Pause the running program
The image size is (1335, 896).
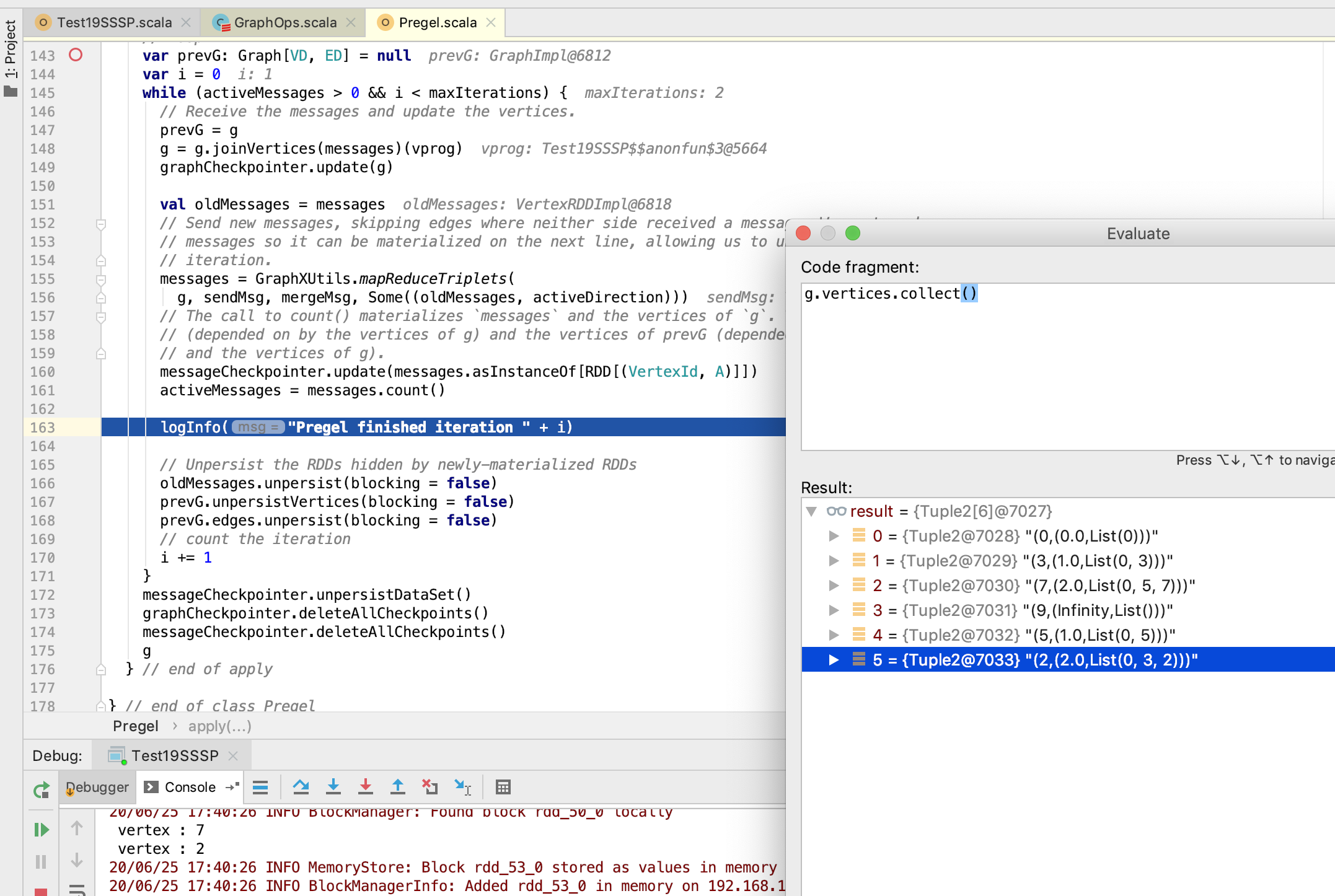[x=42, y=862]
